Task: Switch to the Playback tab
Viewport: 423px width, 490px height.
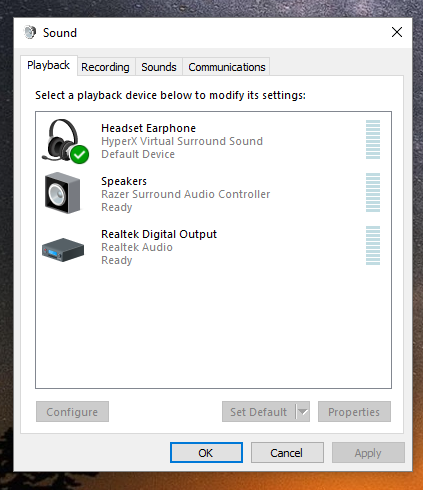Action: 49,65
